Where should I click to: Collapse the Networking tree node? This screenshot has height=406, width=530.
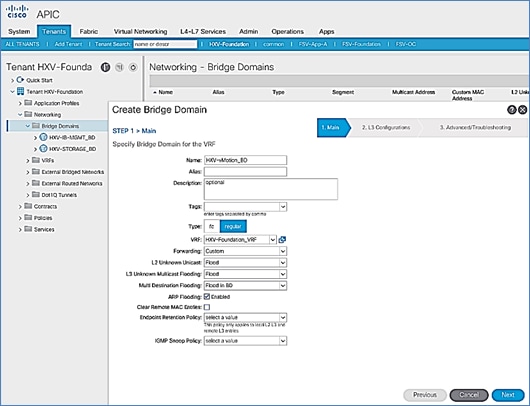(20, 115)
